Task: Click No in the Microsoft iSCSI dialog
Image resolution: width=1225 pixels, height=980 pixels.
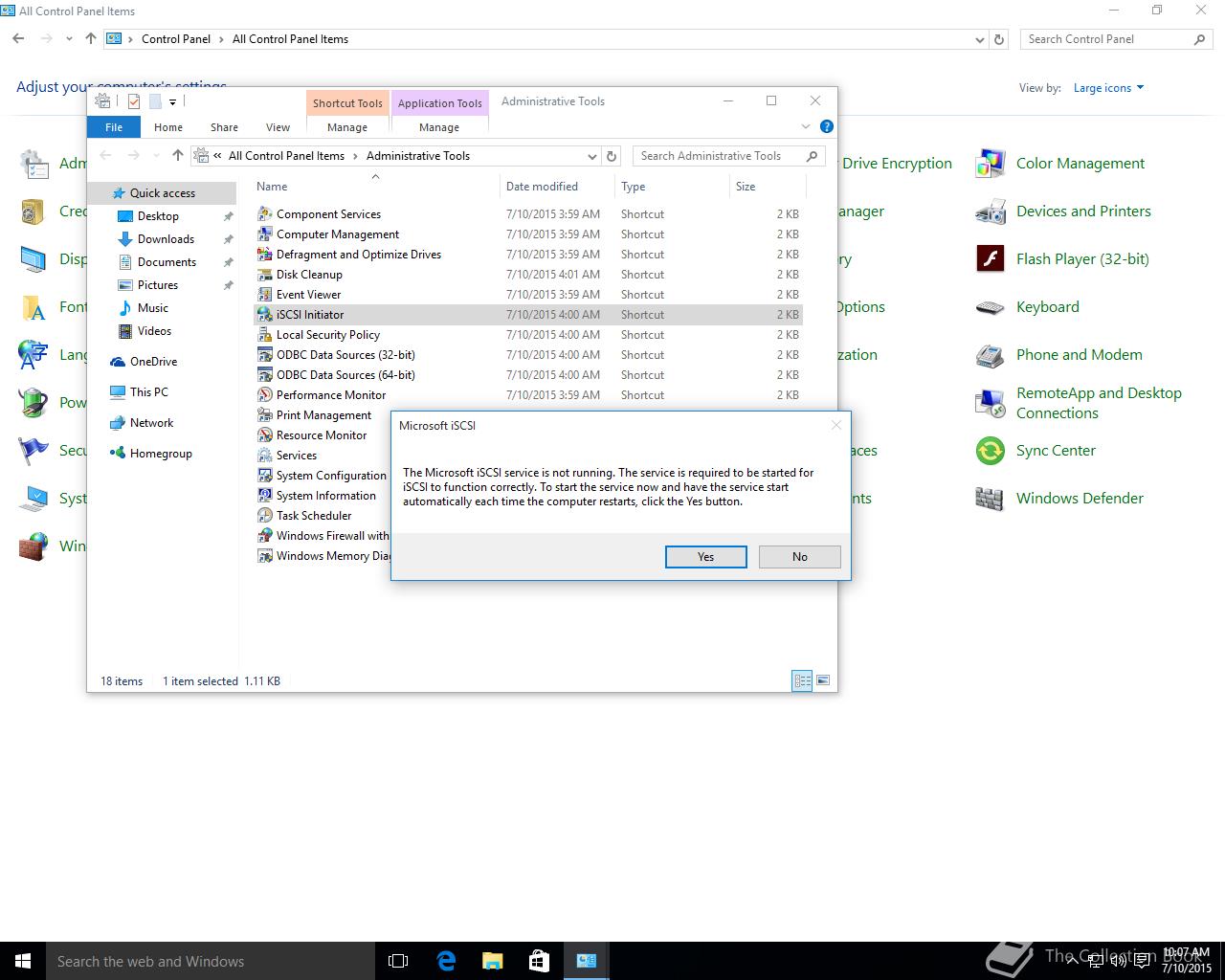Action: tap(799, 557)
